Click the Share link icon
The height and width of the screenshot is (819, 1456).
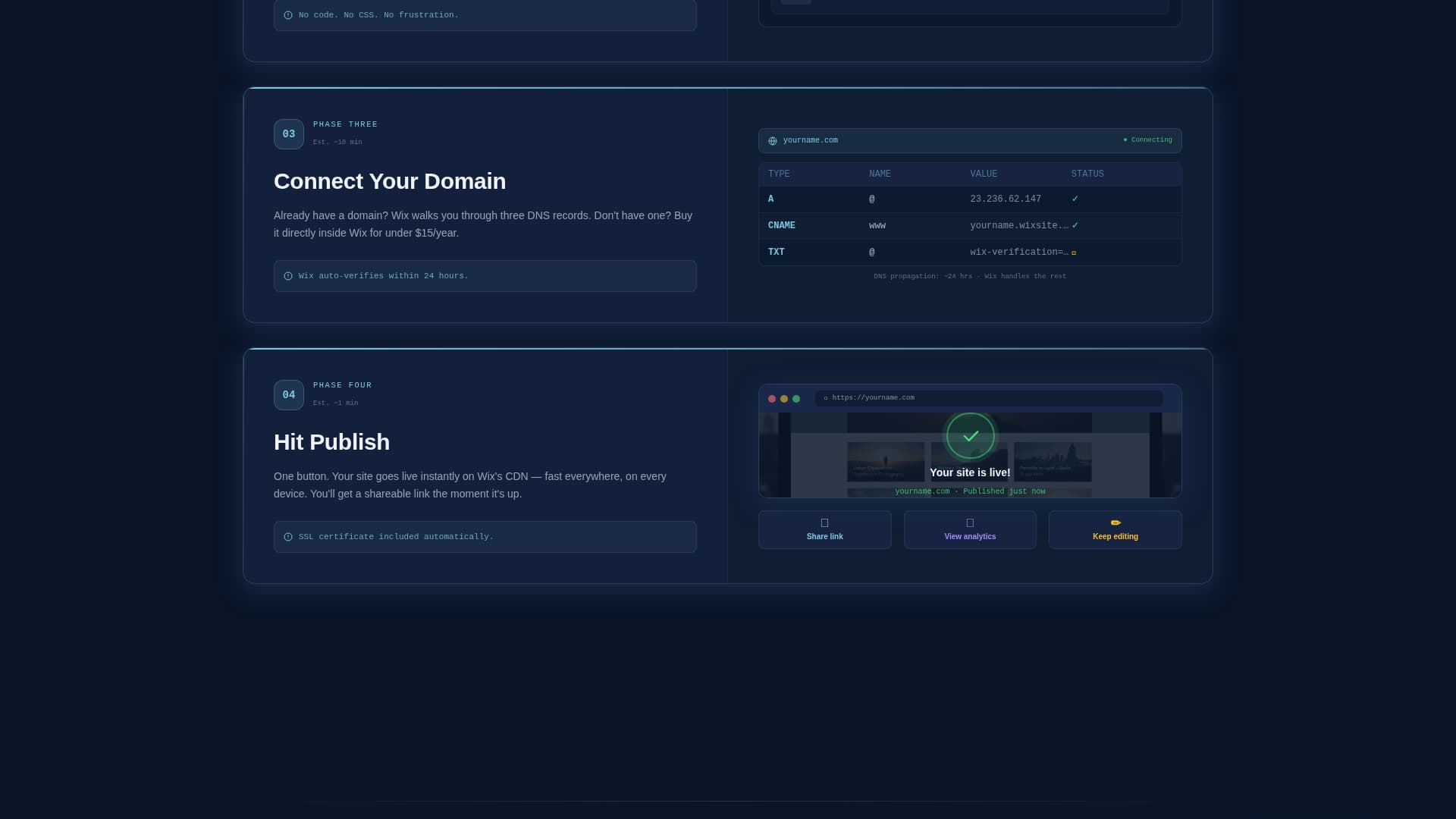[824, 522]
